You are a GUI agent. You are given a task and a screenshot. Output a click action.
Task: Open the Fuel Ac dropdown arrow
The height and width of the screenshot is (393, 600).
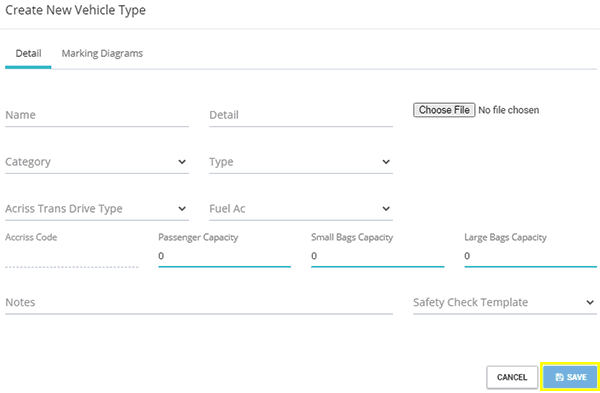386,209
